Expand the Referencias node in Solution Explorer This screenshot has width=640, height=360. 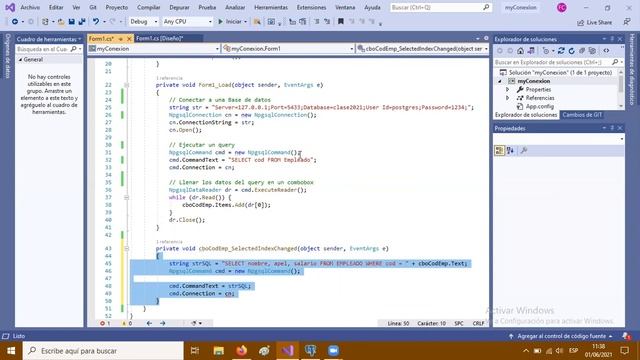click(508, 98)
